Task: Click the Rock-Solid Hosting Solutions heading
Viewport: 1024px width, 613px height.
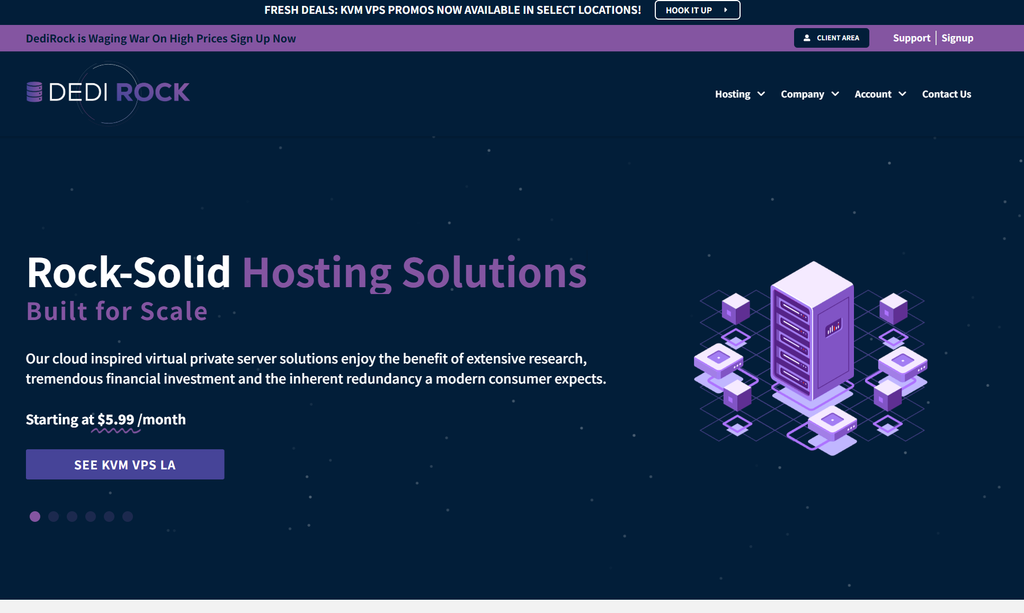Action: tap(306, 272)
